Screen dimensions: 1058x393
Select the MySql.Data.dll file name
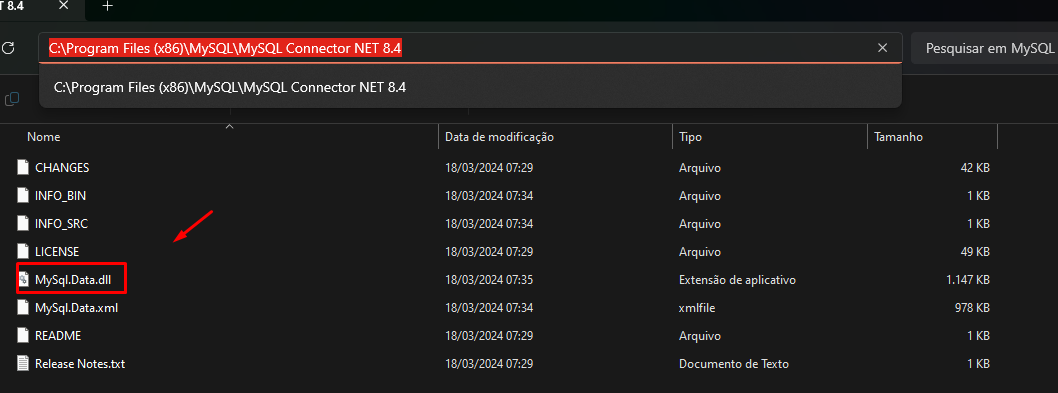[x=72, y=280]
